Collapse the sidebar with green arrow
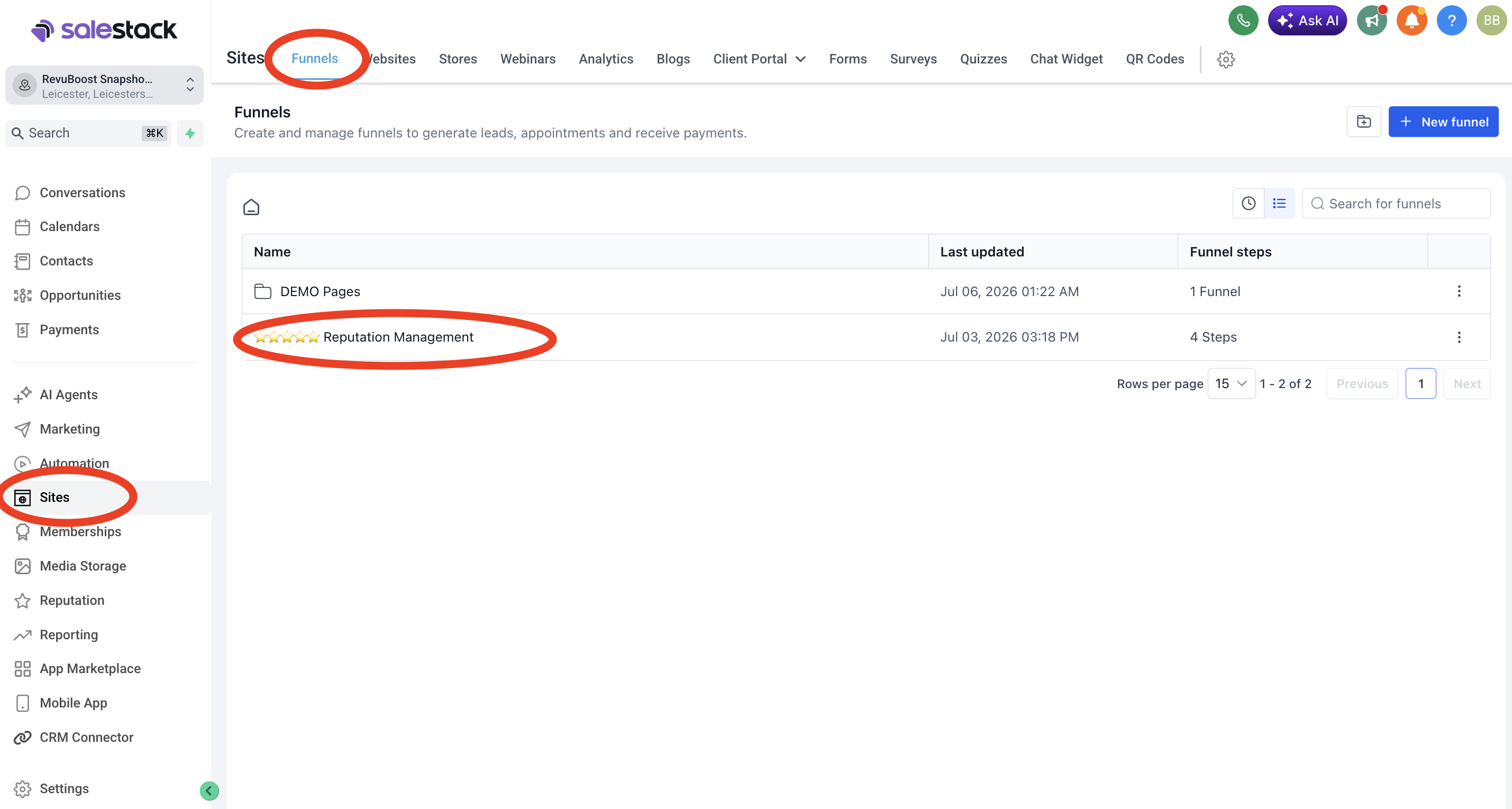The height and width of the screenshot is (809, 1512). tap(209, 791)
